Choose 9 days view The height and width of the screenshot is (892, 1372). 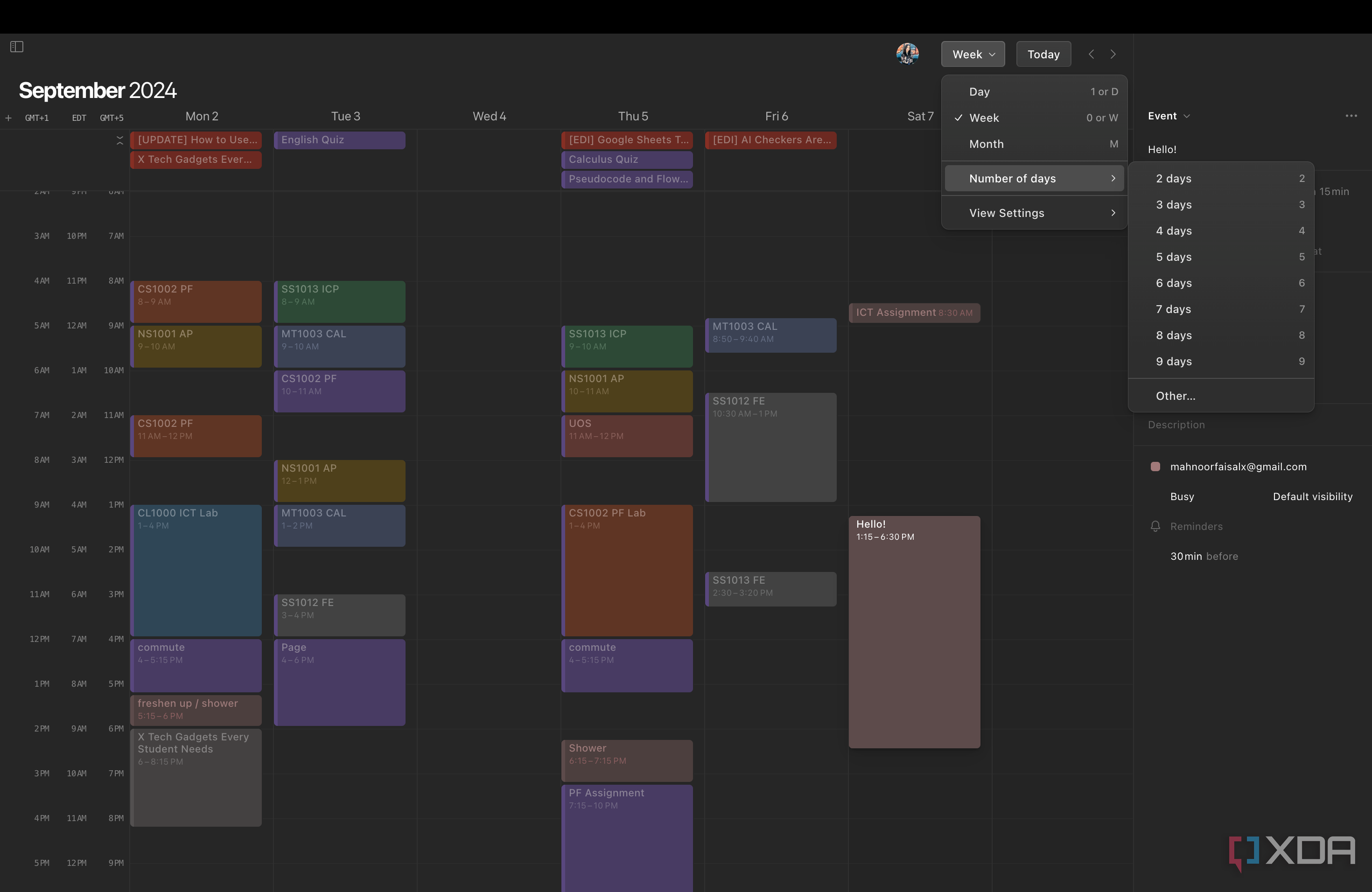(1221, 361)
